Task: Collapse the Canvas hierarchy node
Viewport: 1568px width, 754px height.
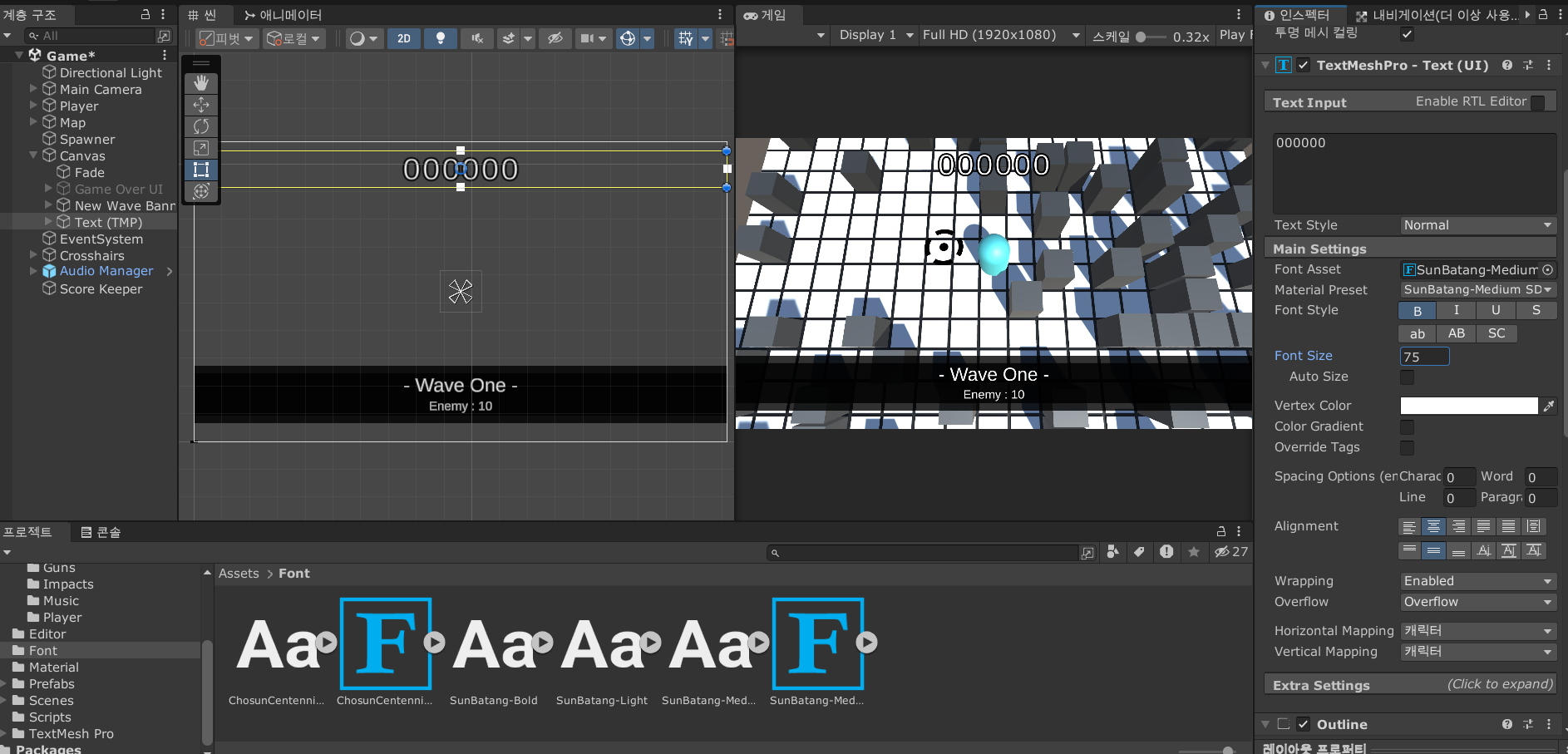Action: [x=33, y=155]
